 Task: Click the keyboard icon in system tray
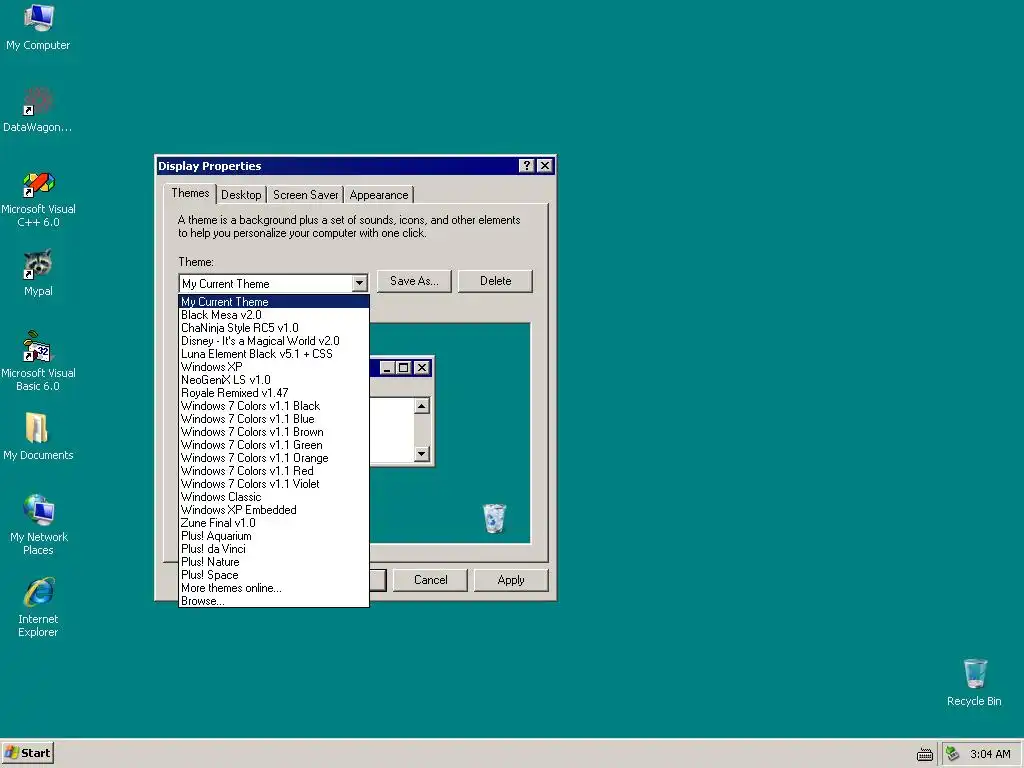(925, 754)
